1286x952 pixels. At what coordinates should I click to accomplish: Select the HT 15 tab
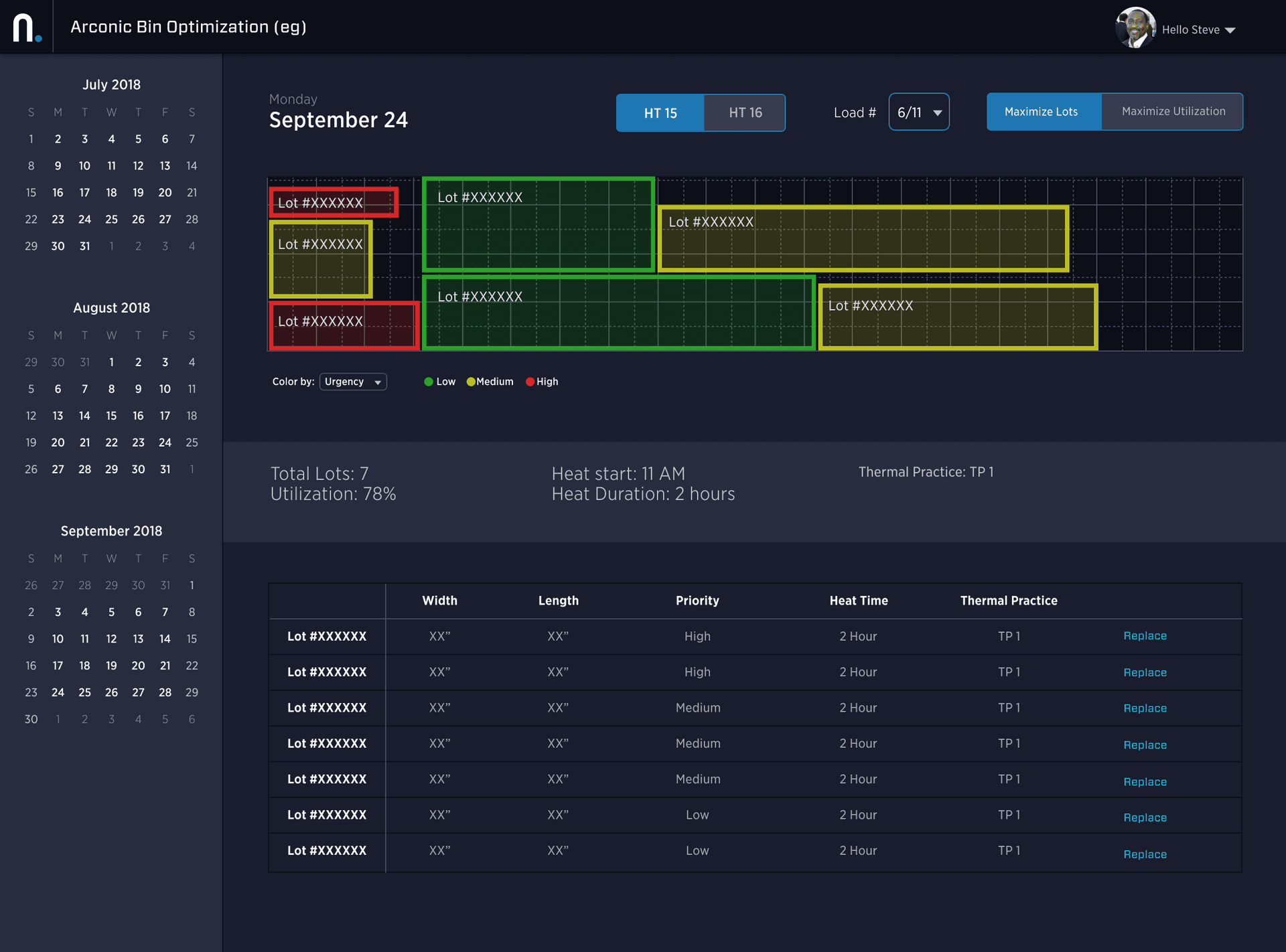click(660, 113)
